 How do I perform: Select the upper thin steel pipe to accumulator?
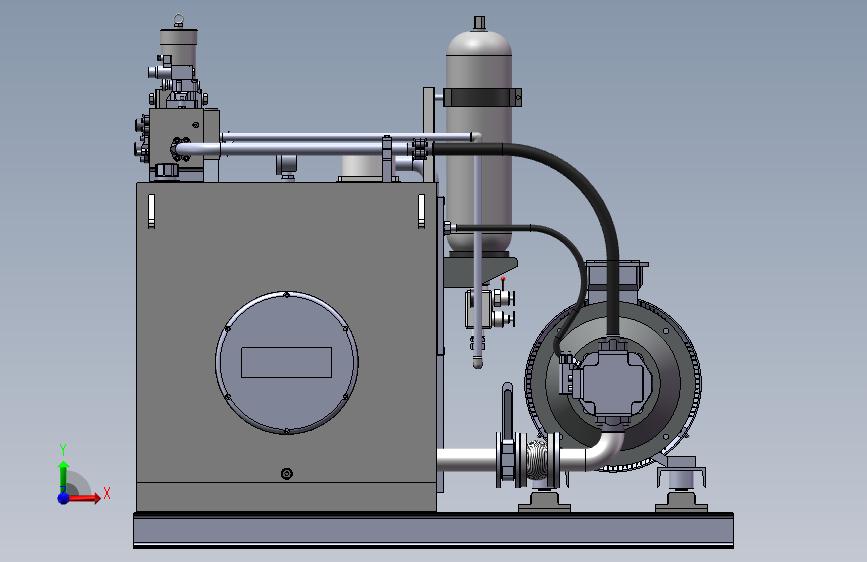(349, 136)
